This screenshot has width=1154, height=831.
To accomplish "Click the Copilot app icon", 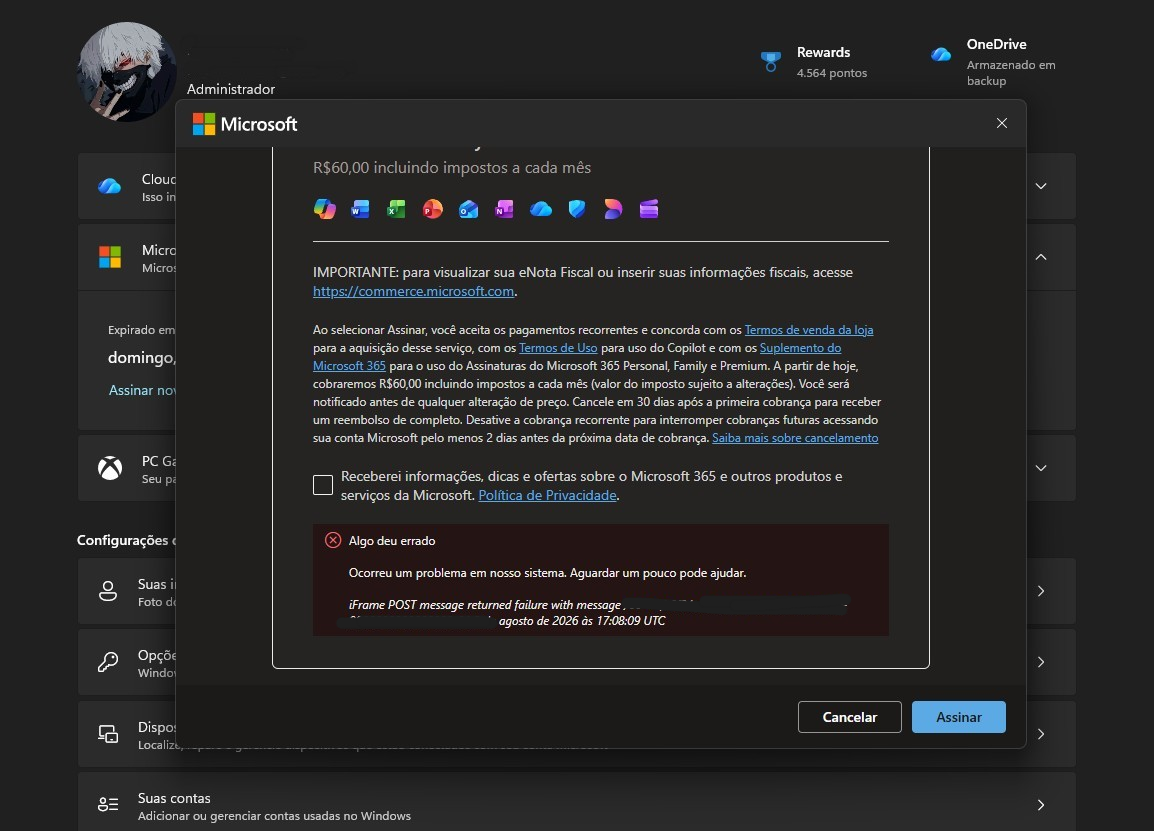I will [325, 209].
